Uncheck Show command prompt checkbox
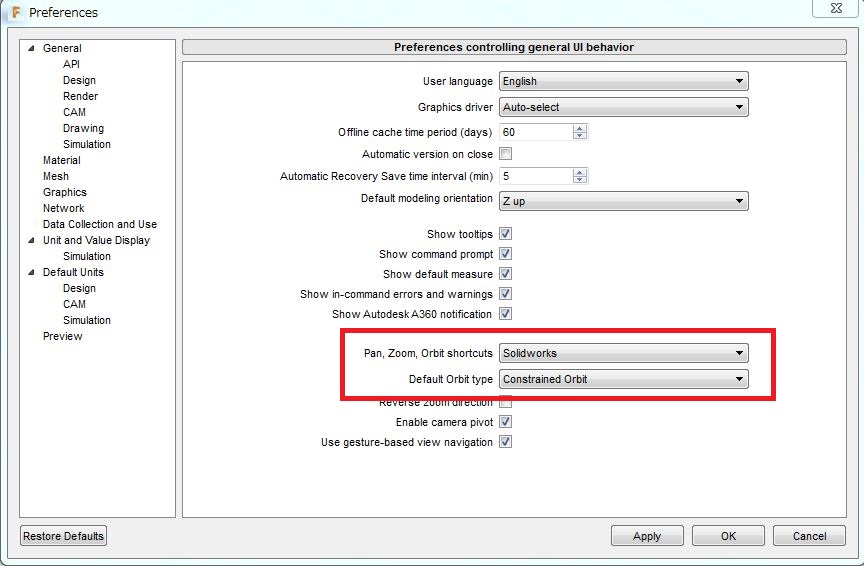 [x=505, y=254]
